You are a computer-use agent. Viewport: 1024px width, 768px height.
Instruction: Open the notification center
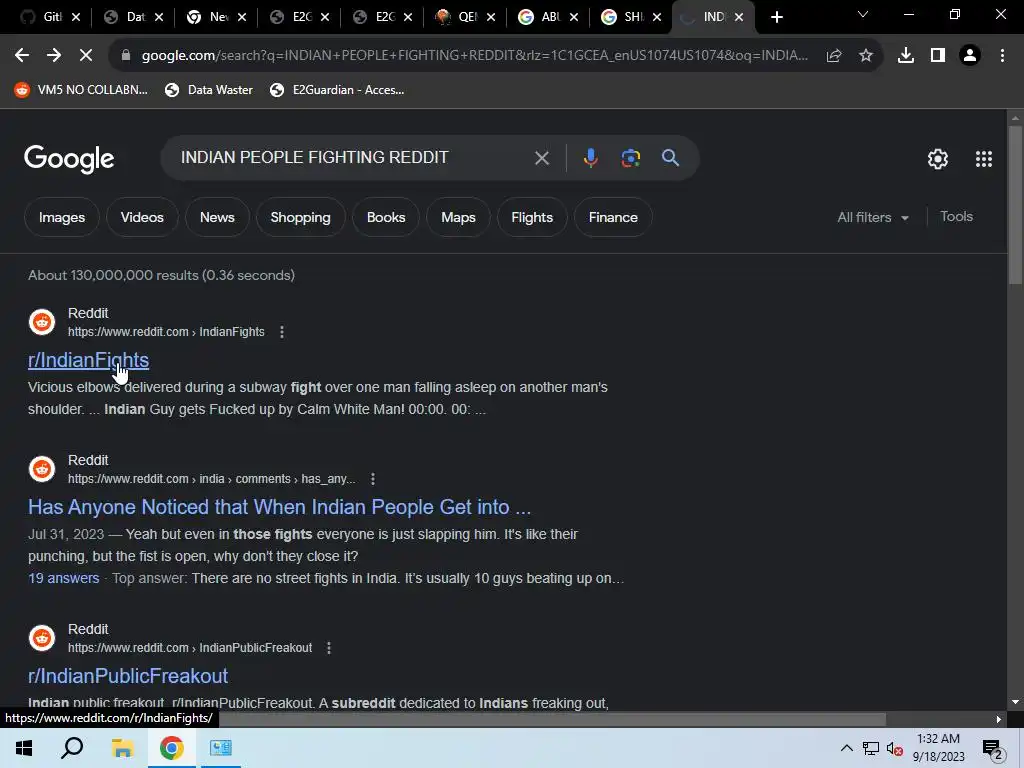[x=992, y=749]
